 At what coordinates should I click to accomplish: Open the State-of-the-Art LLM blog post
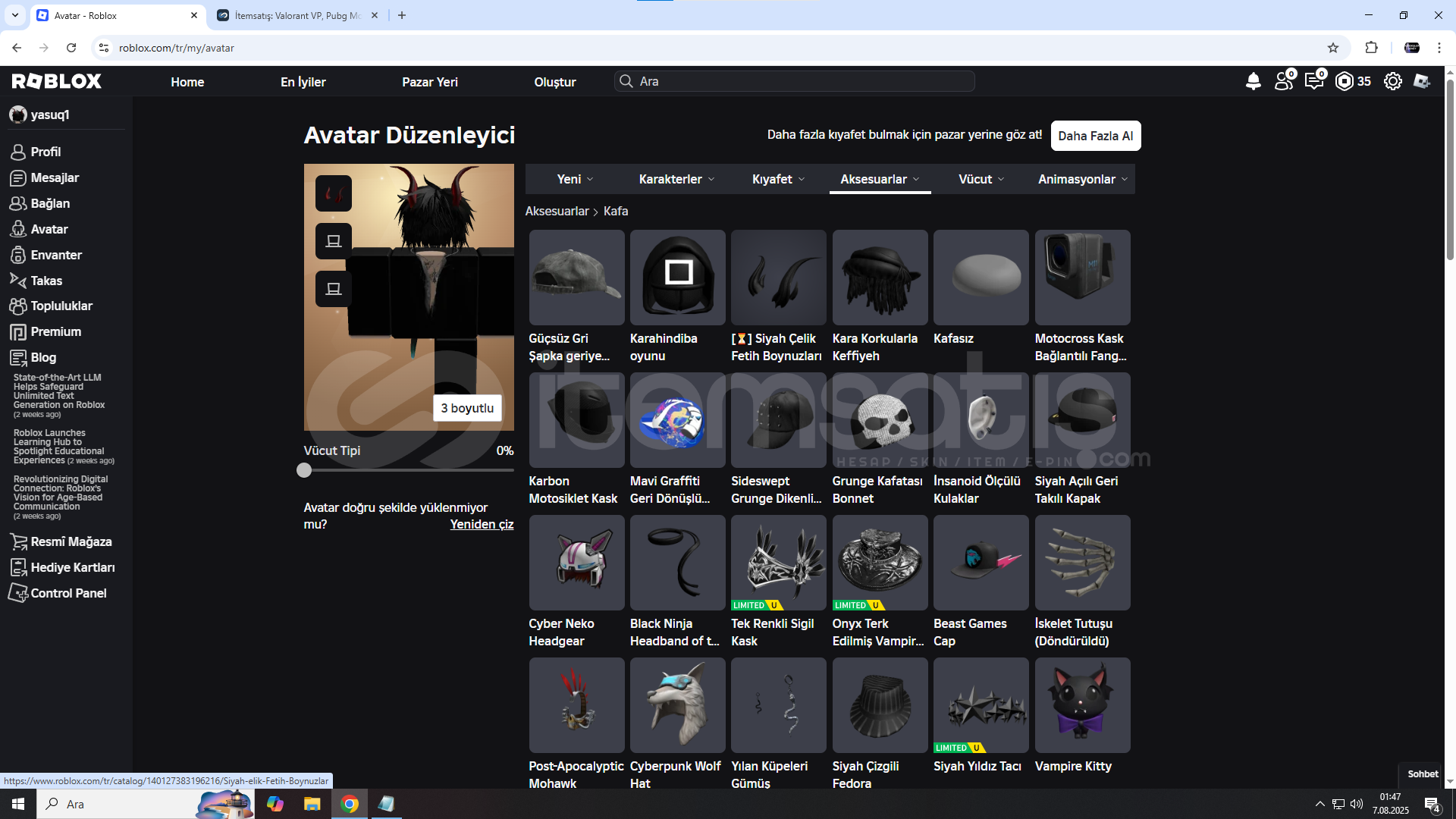[x=58, y=395]
